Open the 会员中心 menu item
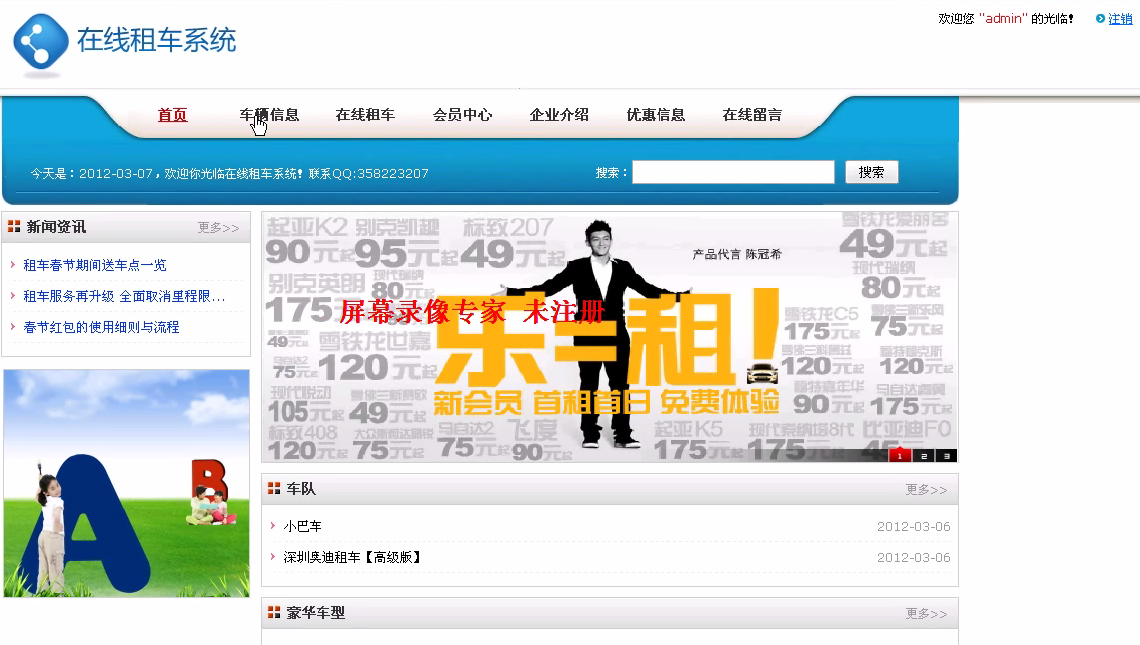Screen dimensions: 1140x645 coord(462,115)
